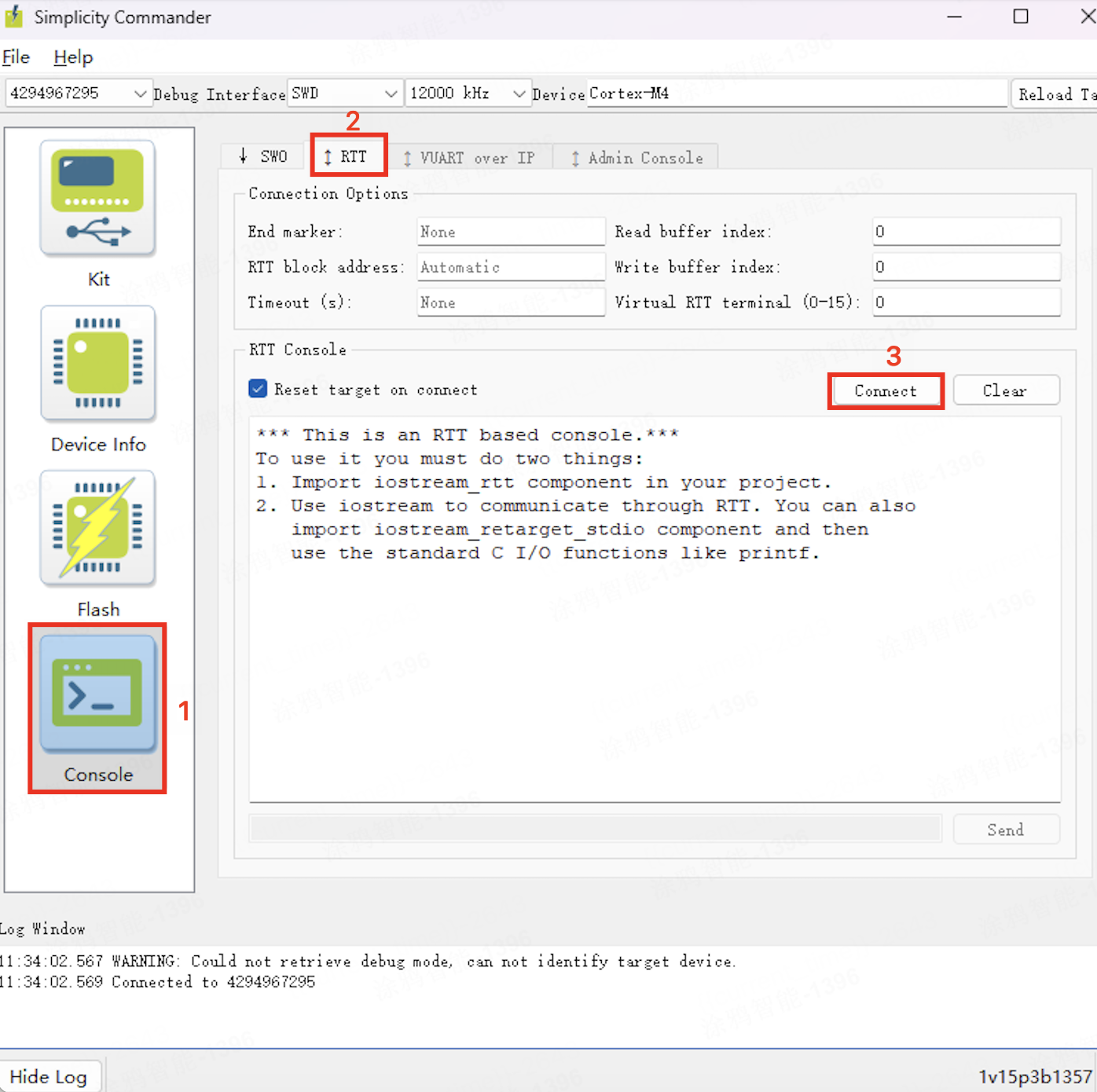1097x1092 pixels.
Task: Click the Send button
Action: pyautogui.click(x=1006, y=830)
